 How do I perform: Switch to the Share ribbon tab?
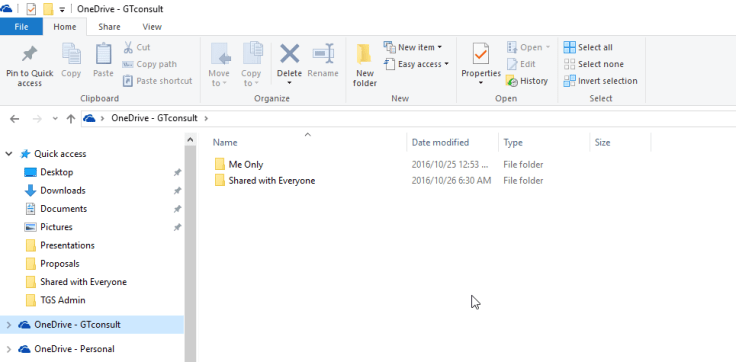109,27
